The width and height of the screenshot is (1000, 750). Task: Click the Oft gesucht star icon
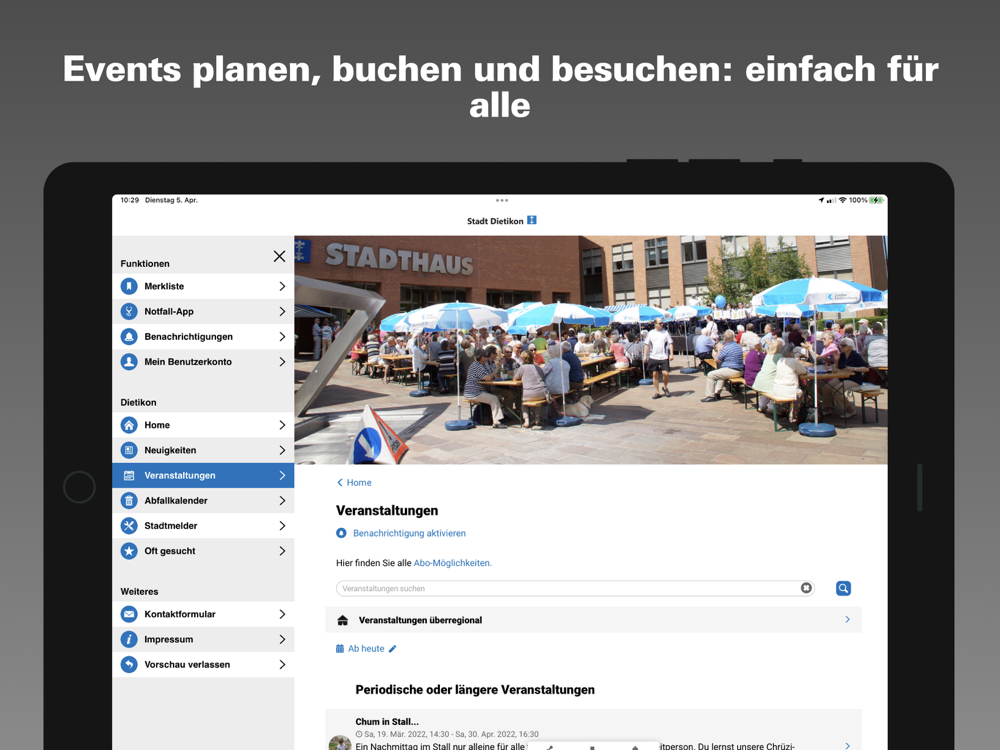129,551
